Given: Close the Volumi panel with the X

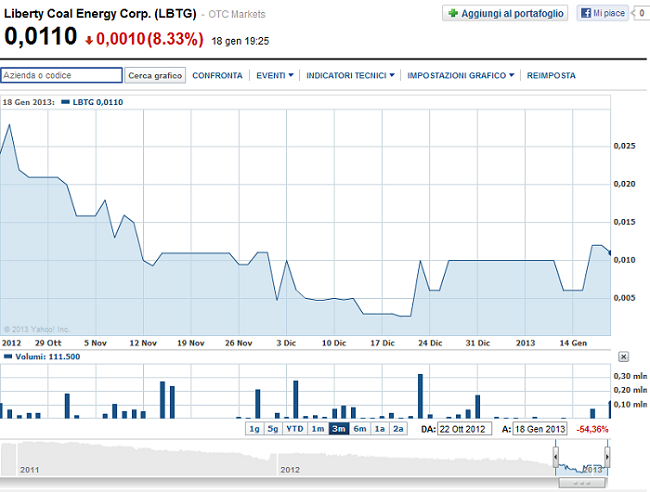Looking at the screenshot, I should 623,356.
